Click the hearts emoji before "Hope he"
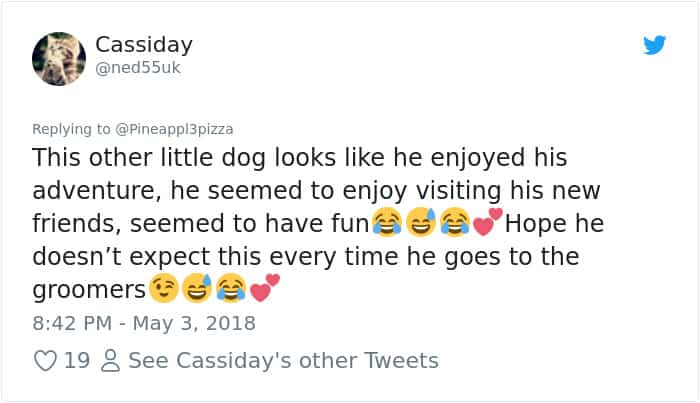This screenshot has height=403, width=700. pos(487,221)
